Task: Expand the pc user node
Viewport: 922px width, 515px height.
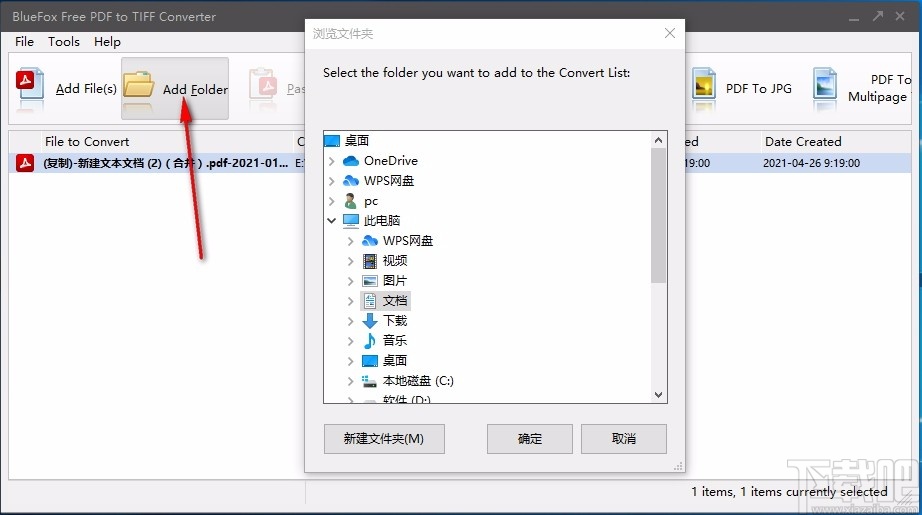Action: tap(332, 201)
